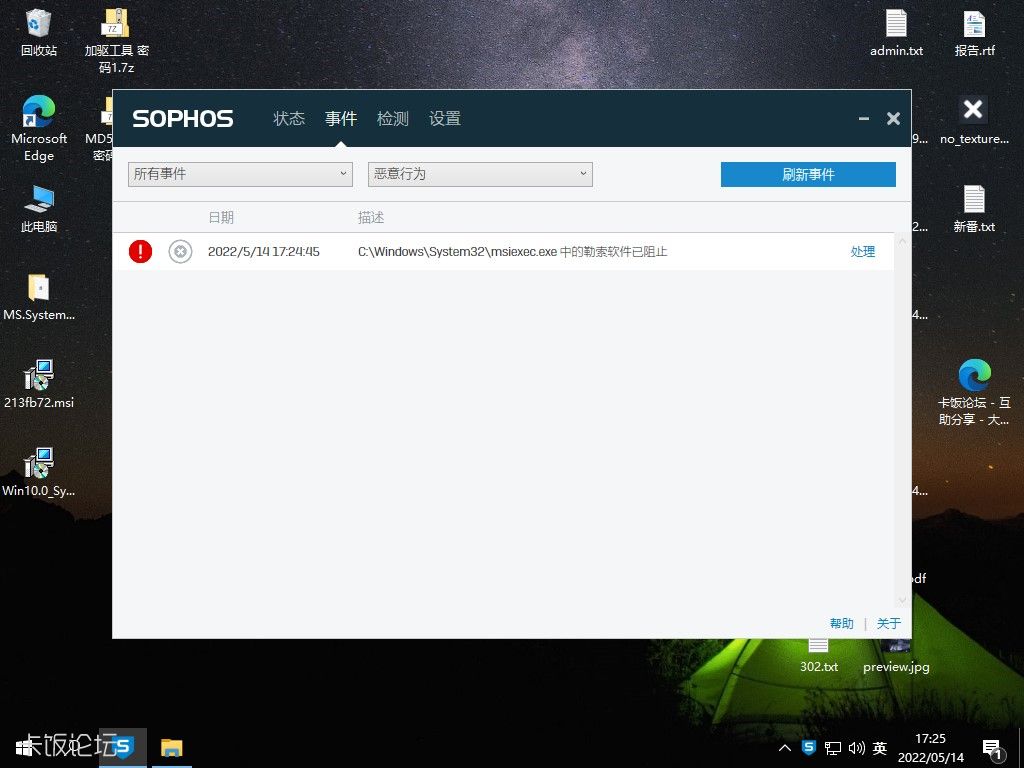Screen dimensions: 1024x768
Task: Click the red alert icon on the event row
Action: (140, 251)
